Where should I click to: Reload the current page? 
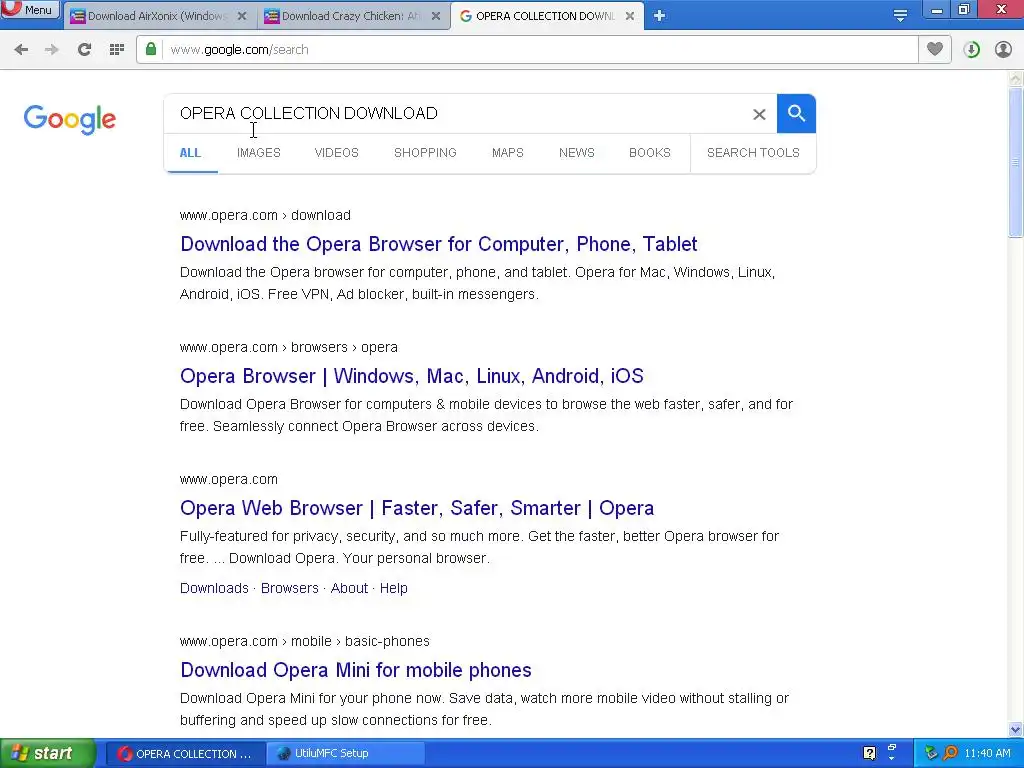click(84, 50)
